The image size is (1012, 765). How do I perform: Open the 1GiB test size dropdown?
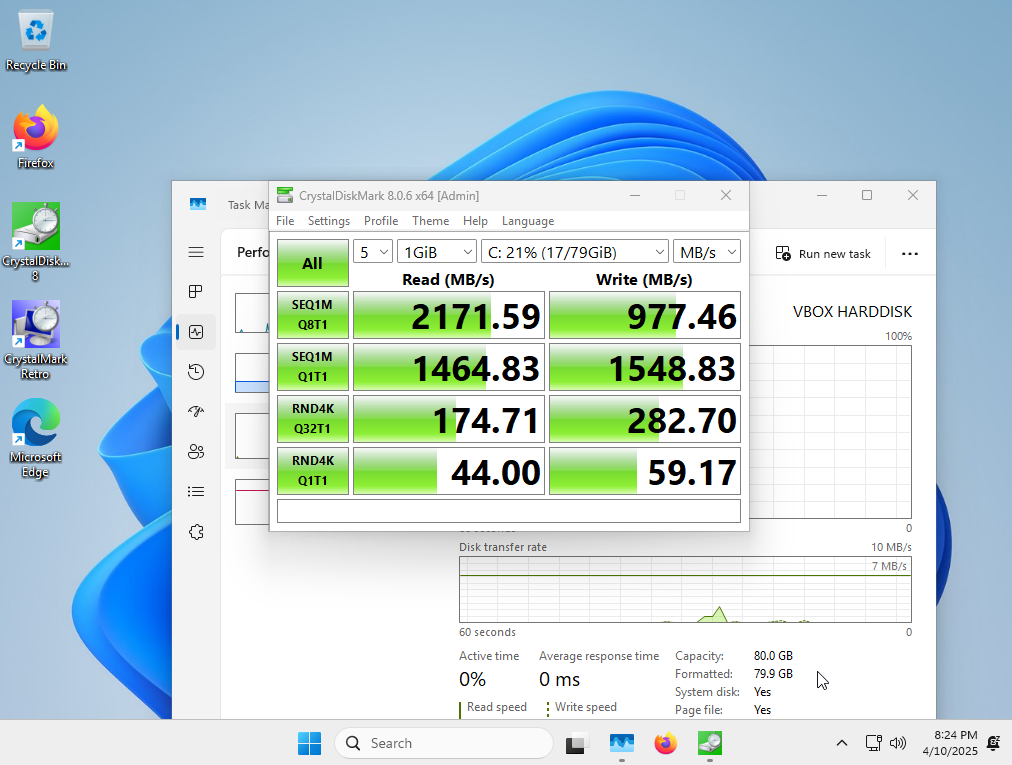point(436,252)
